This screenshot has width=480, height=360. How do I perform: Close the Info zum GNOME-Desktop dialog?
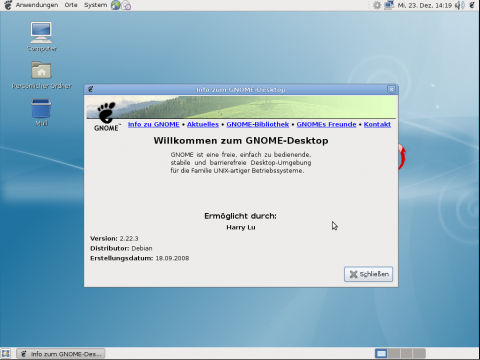pos(391,89)
